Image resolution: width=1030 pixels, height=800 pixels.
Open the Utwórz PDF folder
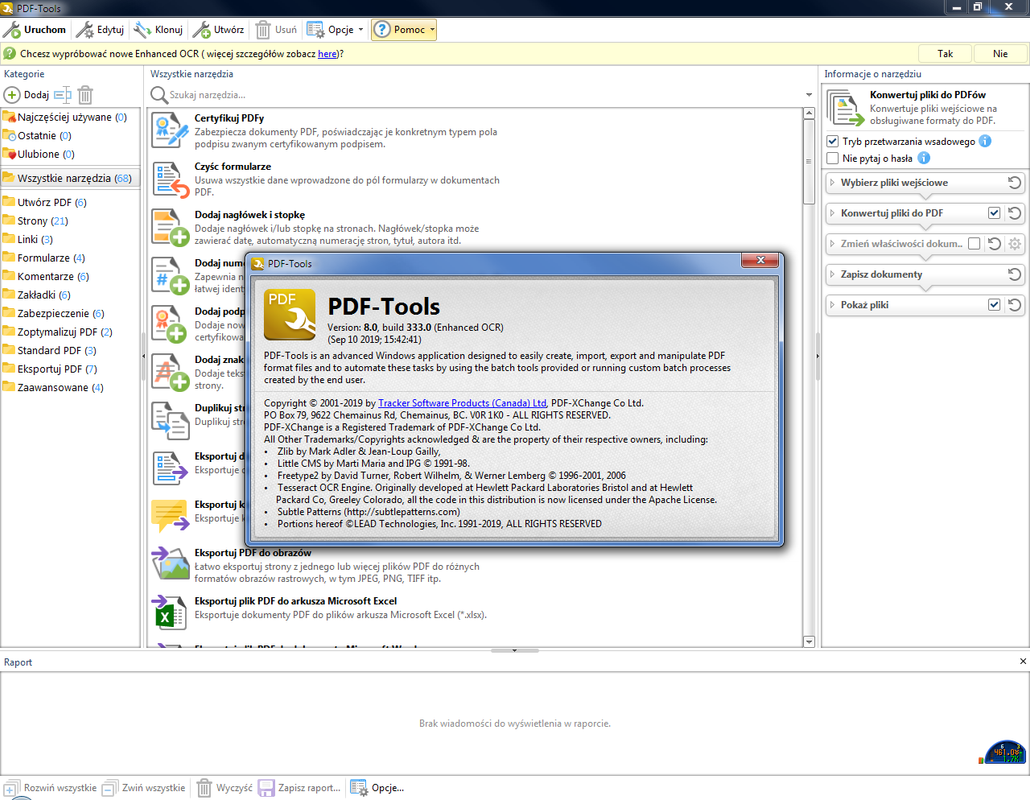(x=70, y=202)
